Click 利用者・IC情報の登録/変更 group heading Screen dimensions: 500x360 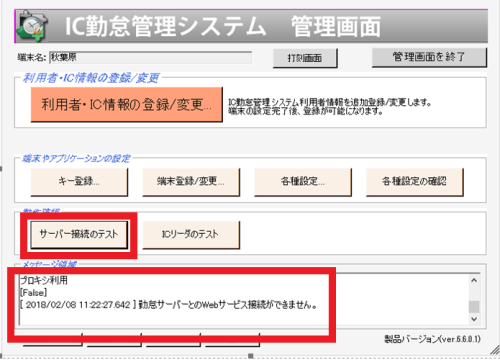click(x=91, y=78)
